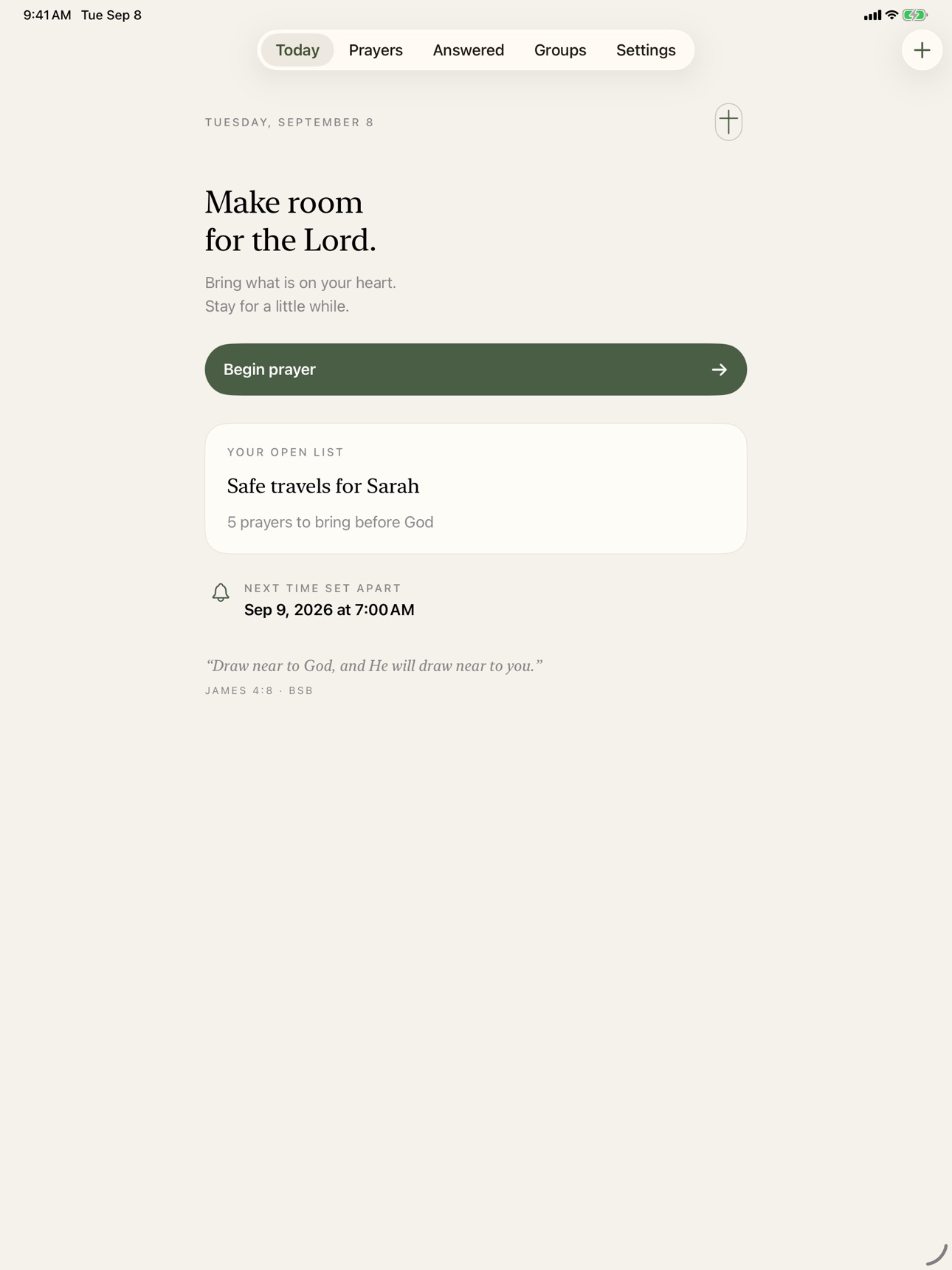Open Safe travels for Sarah prayer
This screenshot has width=952, height=1270.
[323, 486]
